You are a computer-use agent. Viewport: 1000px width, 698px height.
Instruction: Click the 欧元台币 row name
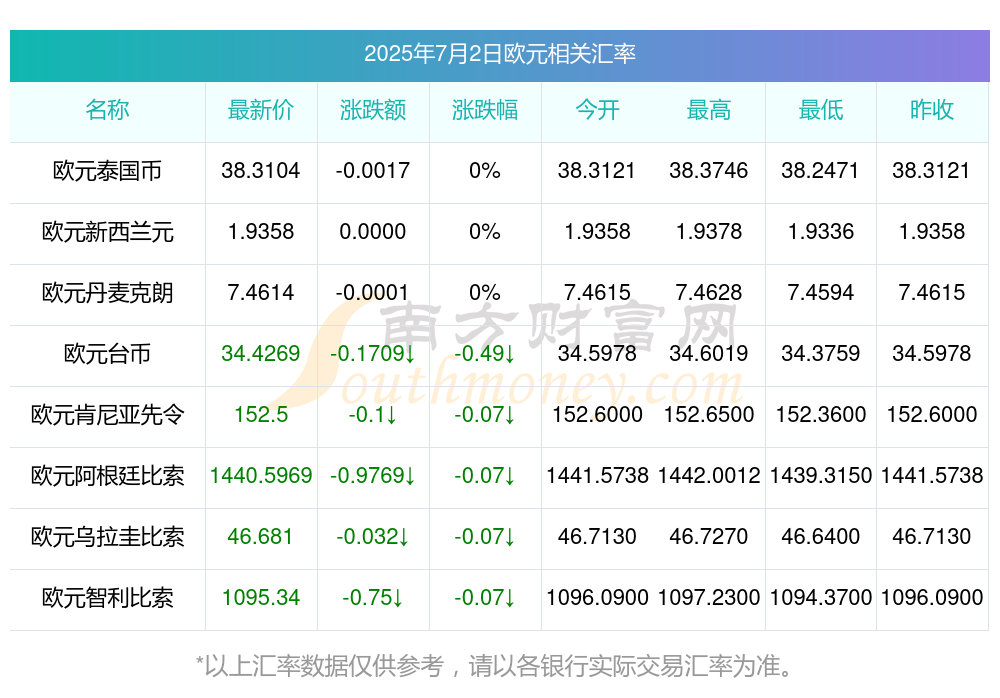tap(107, 353)
